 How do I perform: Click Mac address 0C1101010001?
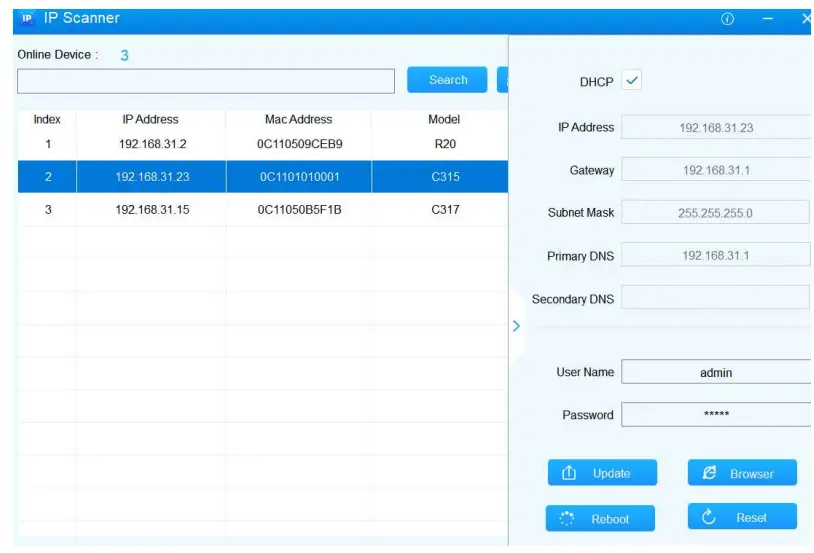[300, 177]
